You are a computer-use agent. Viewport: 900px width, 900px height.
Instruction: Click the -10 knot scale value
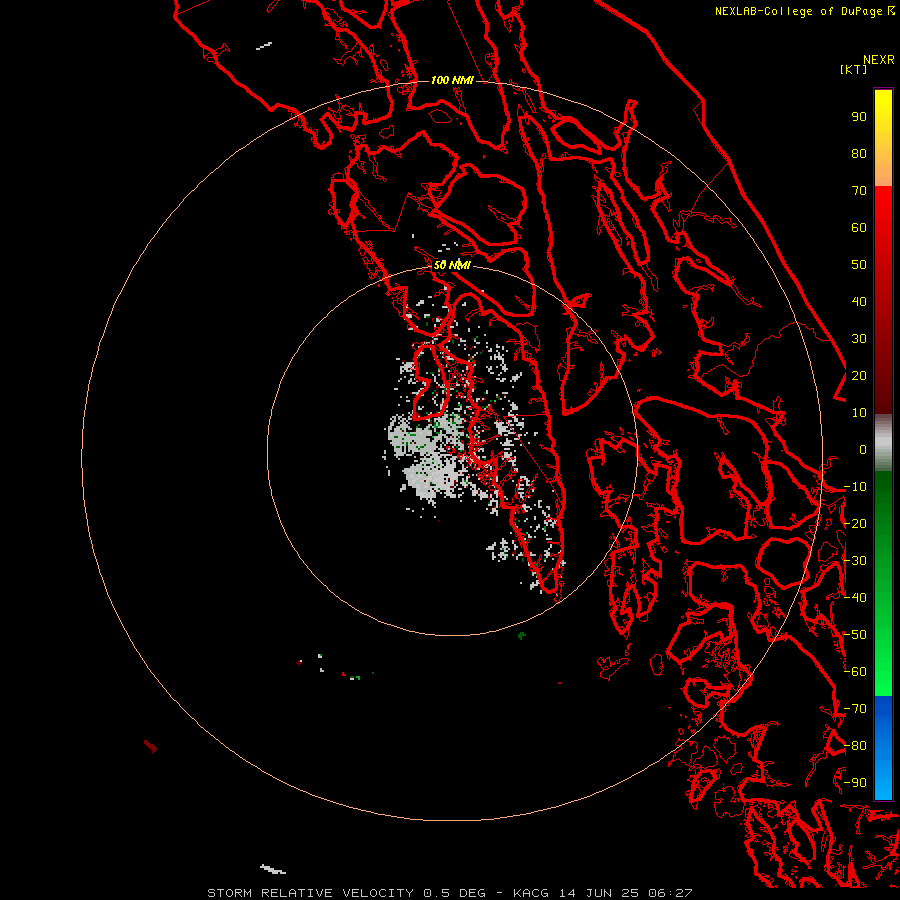(x=855, y=487)
